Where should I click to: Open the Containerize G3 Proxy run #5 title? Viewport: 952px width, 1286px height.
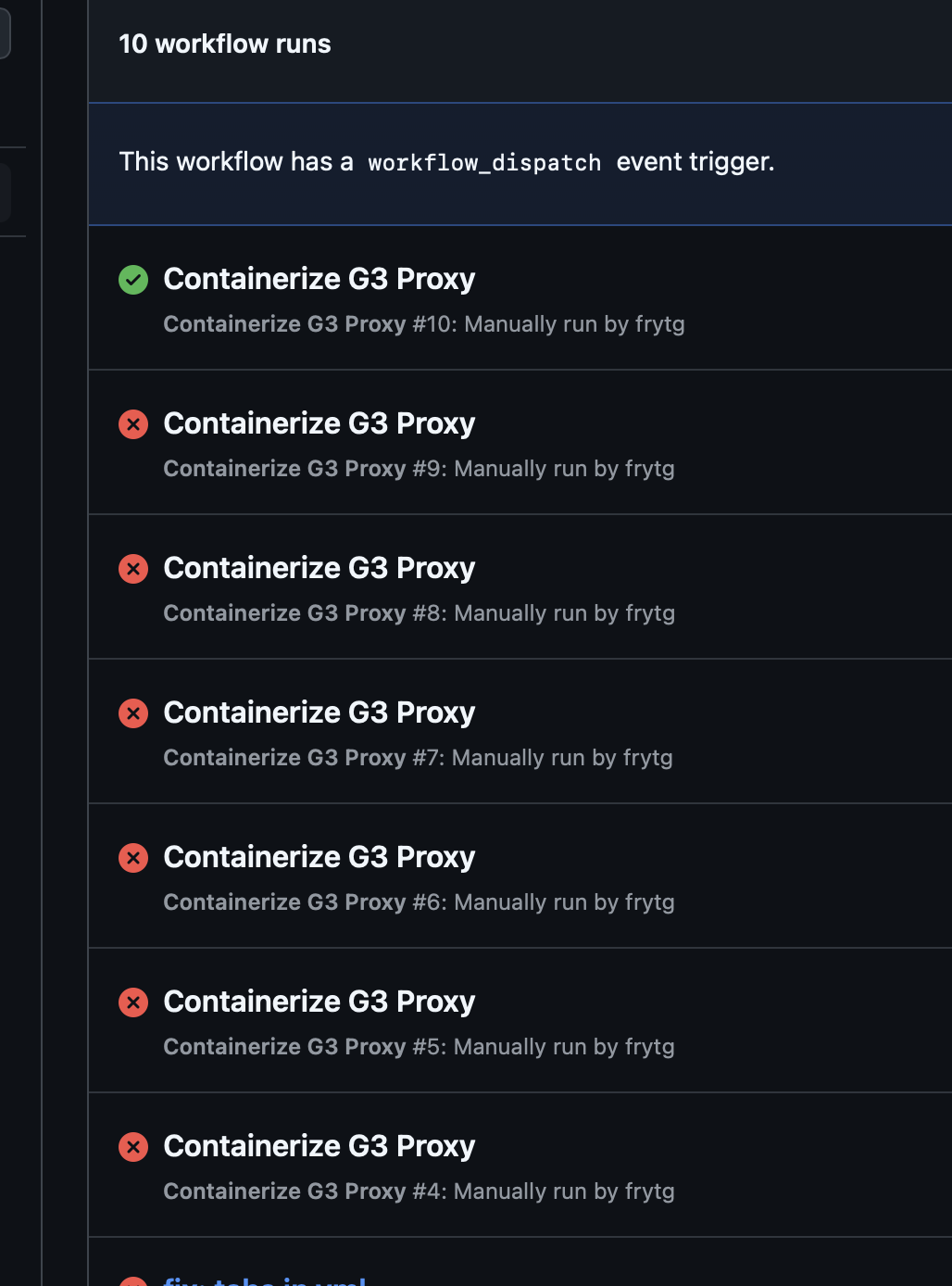tap(319, 1002)
